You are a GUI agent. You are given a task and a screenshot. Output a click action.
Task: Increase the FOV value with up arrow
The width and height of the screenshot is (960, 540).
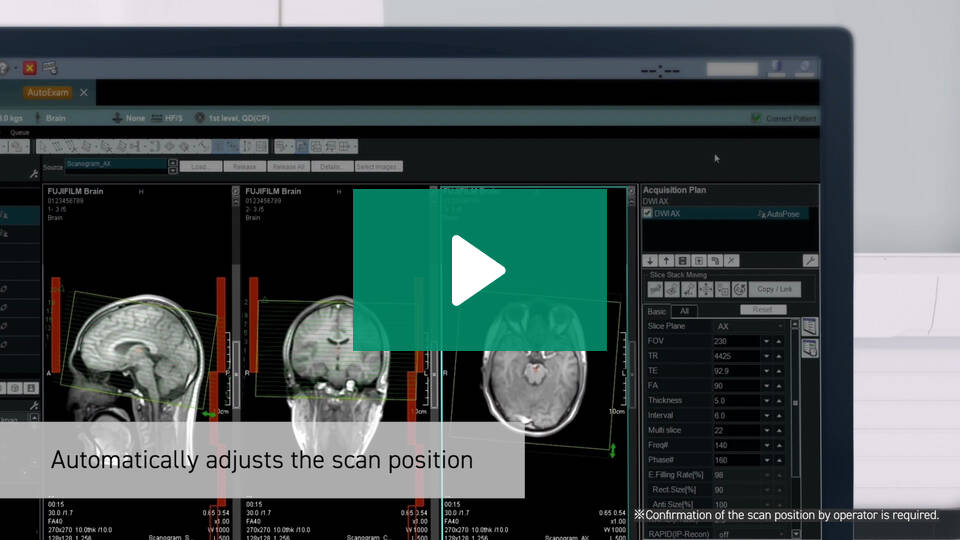[779, 342]
